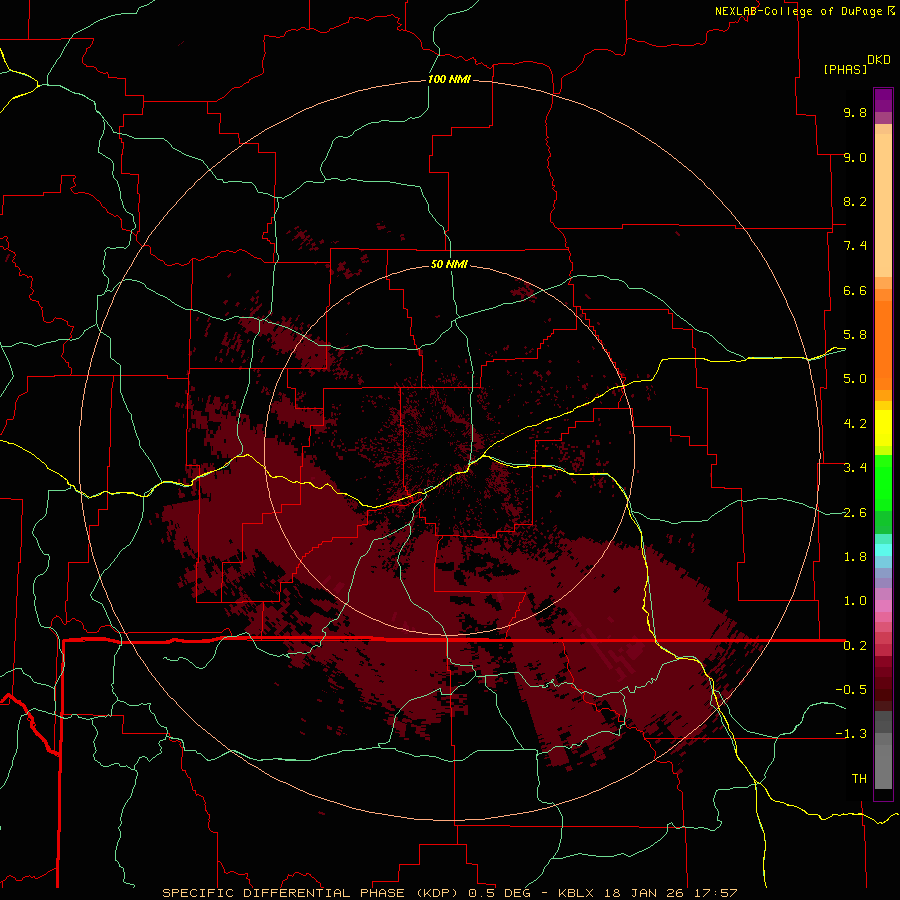This screenshot has width=900, height=900.
Task: Click the yellow band of the color bar
Action: (883, 428)
